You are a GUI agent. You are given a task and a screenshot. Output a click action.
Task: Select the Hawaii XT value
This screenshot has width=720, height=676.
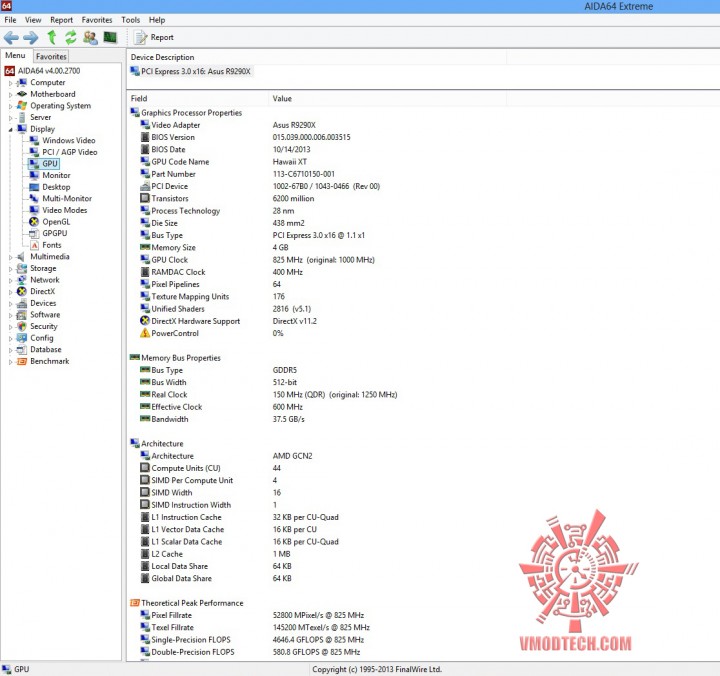290,162
